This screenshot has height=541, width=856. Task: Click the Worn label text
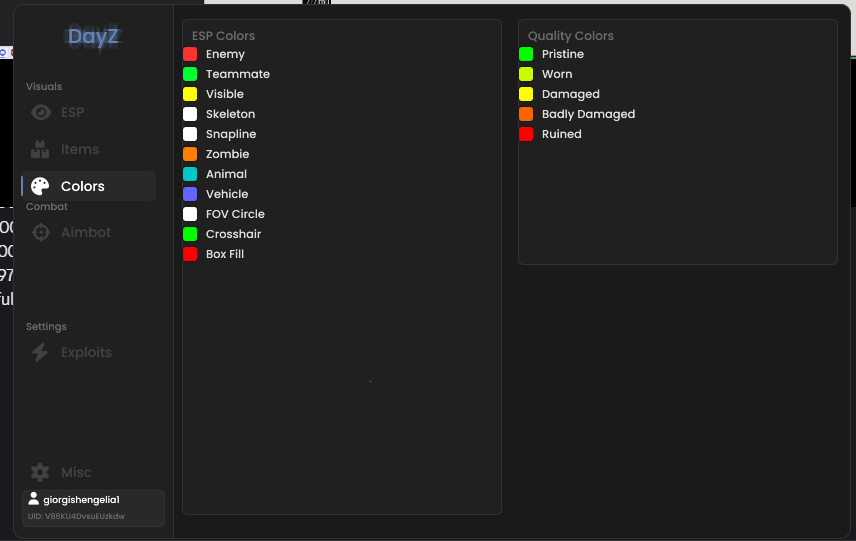click(x=557, y=74)
